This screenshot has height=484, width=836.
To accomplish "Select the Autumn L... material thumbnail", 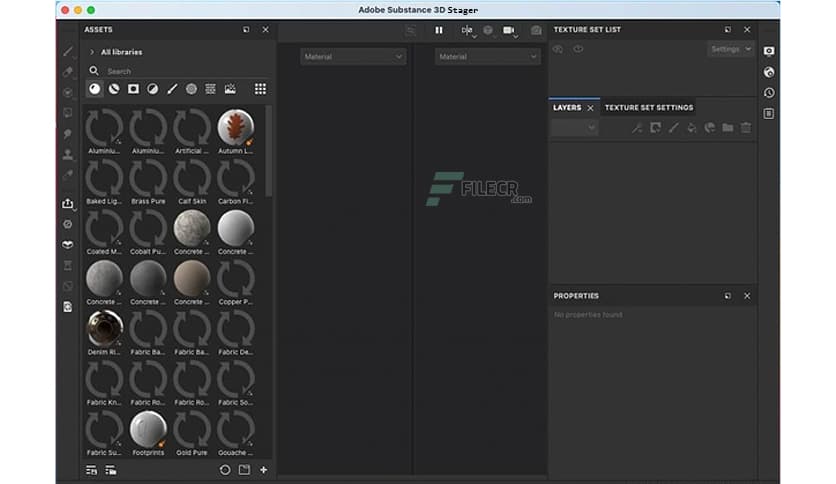I will pyautogui.click(x=235, y=127).
